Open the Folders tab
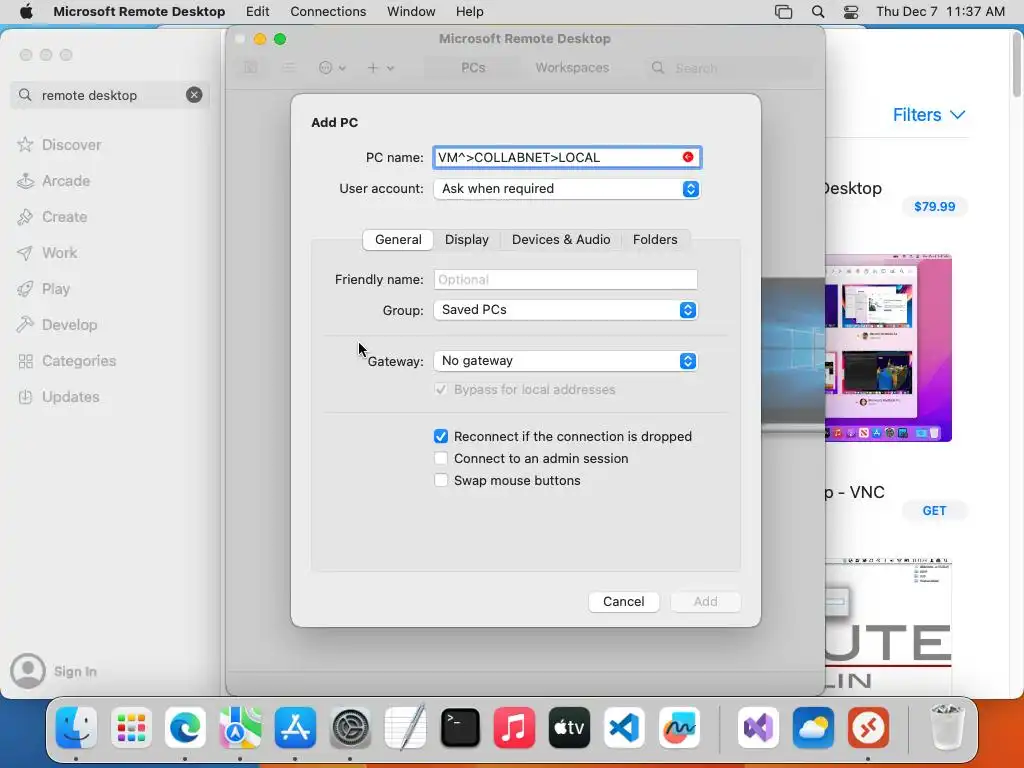The width and height of the screenshot is (1024, 768). click(655, 240)
